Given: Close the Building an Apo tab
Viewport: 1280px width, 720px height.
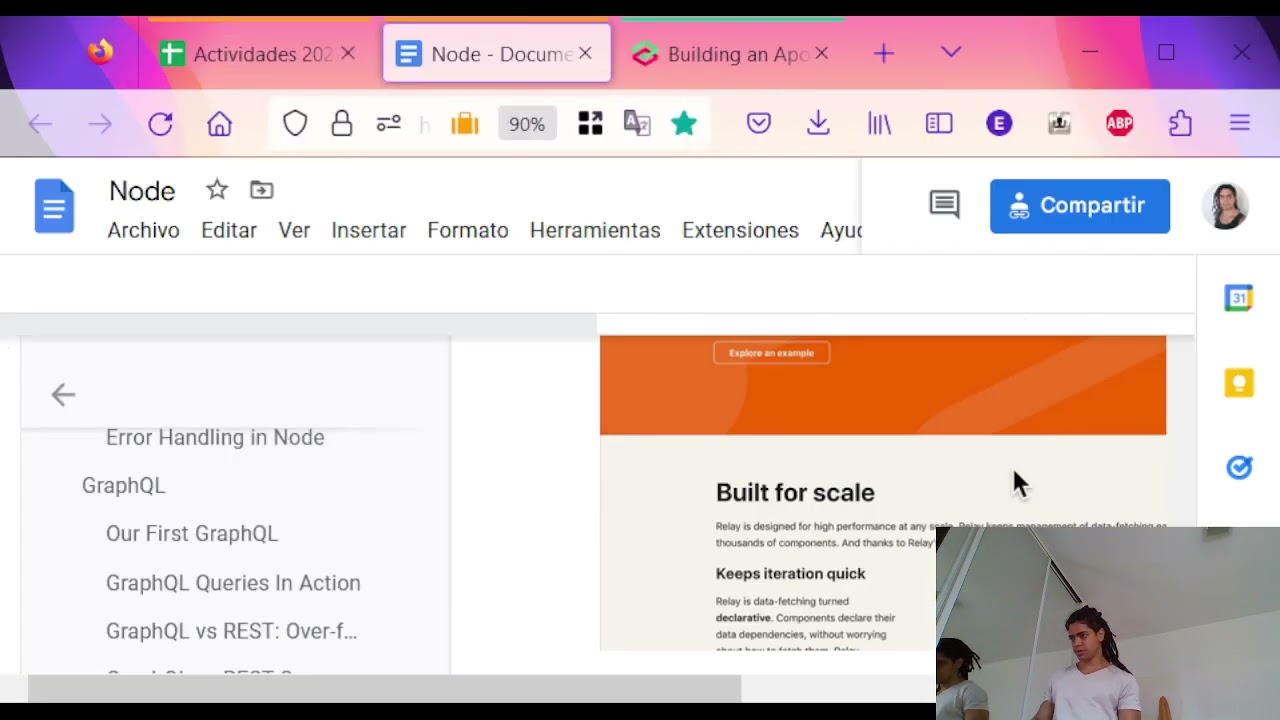Looking at the screenshot, I should click(x=822, y=54).
